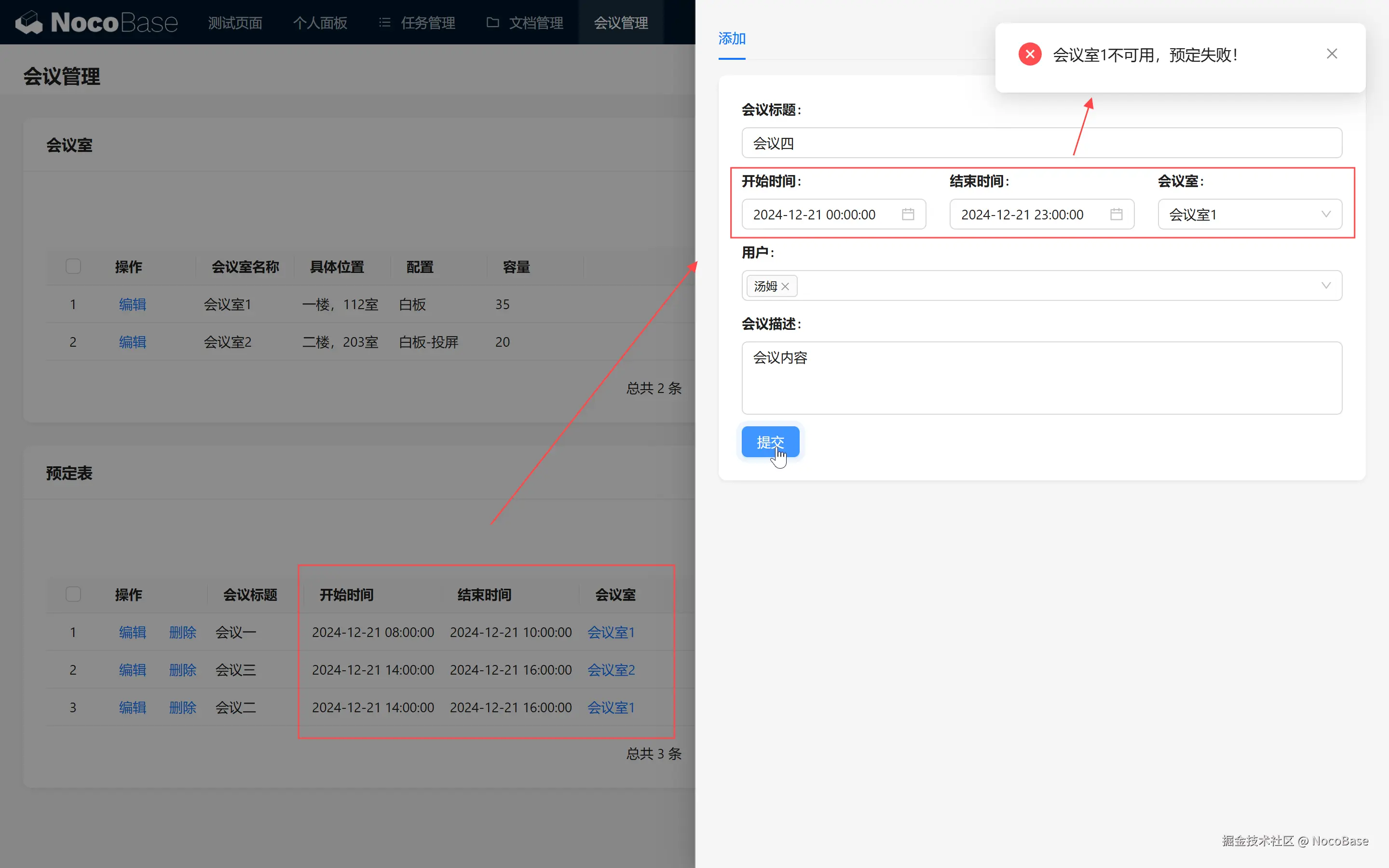Screen dimensions: 1389x868
Task: Edit the 会议室2 room row
Action: coord(132,342)
